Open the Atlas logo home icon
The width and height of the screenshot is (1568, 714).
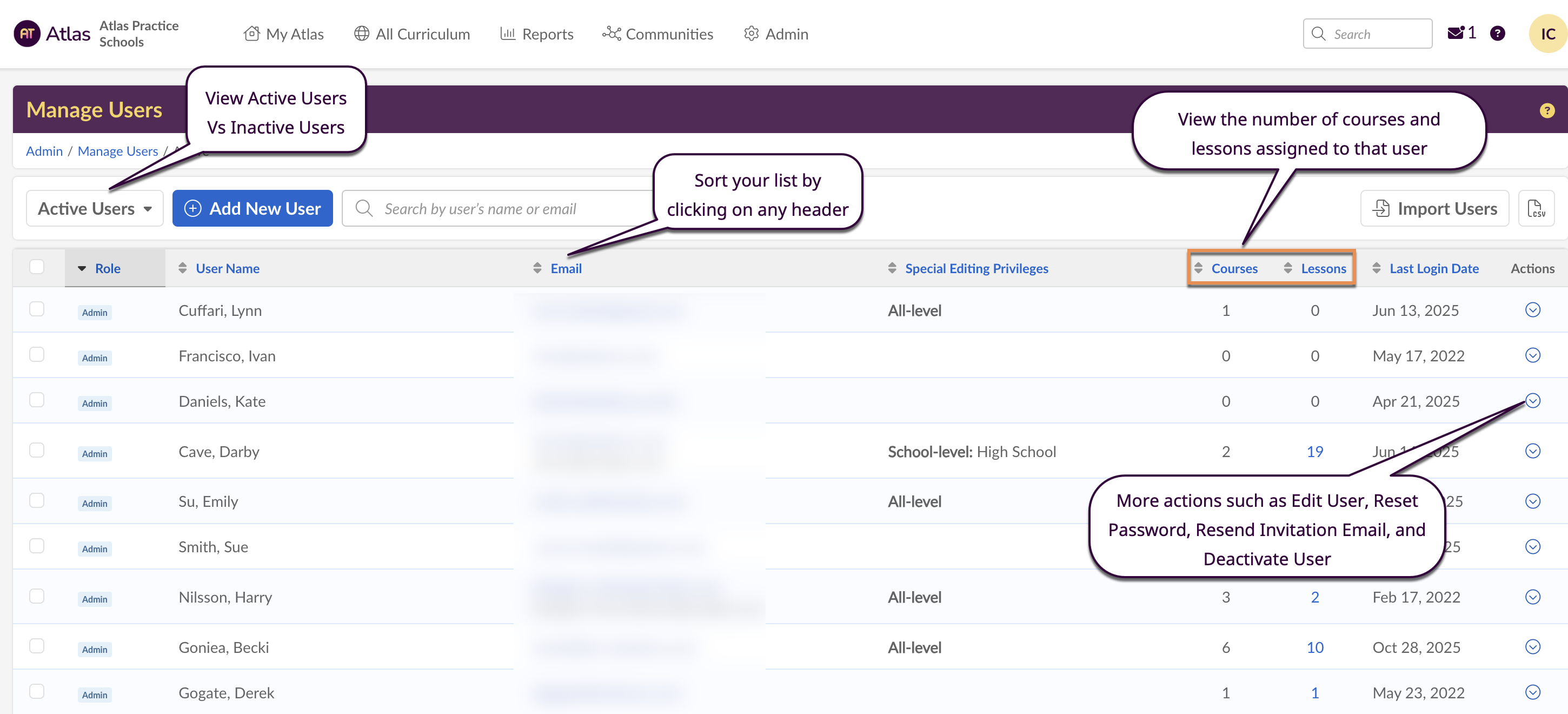coord(27,34)
